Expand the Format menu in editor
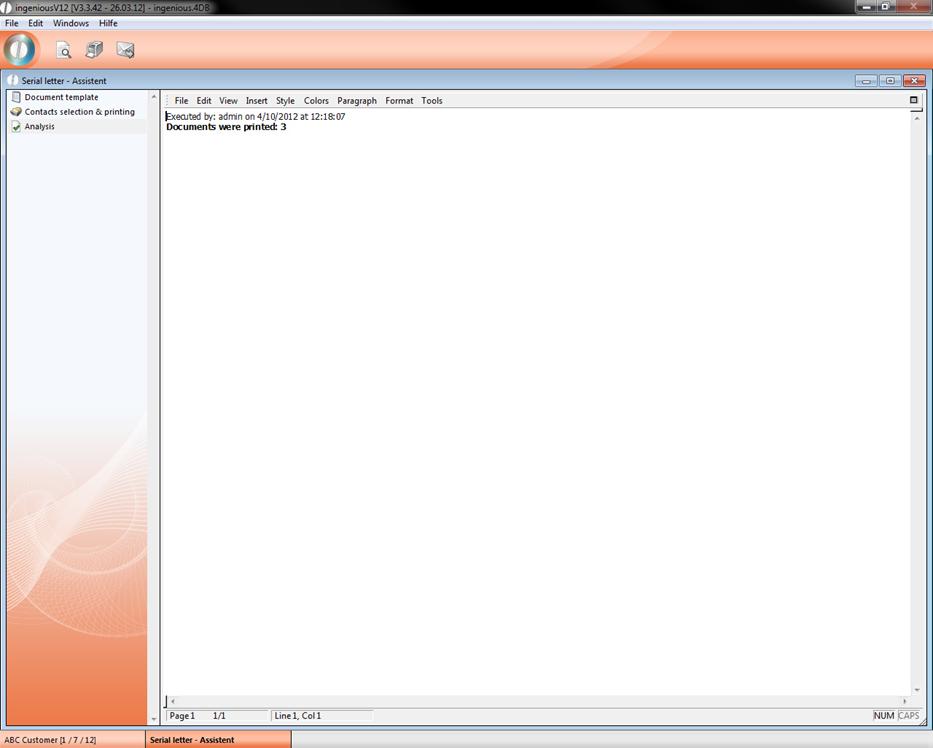This screenshot has height=748, width=933. tap(399, 101)
